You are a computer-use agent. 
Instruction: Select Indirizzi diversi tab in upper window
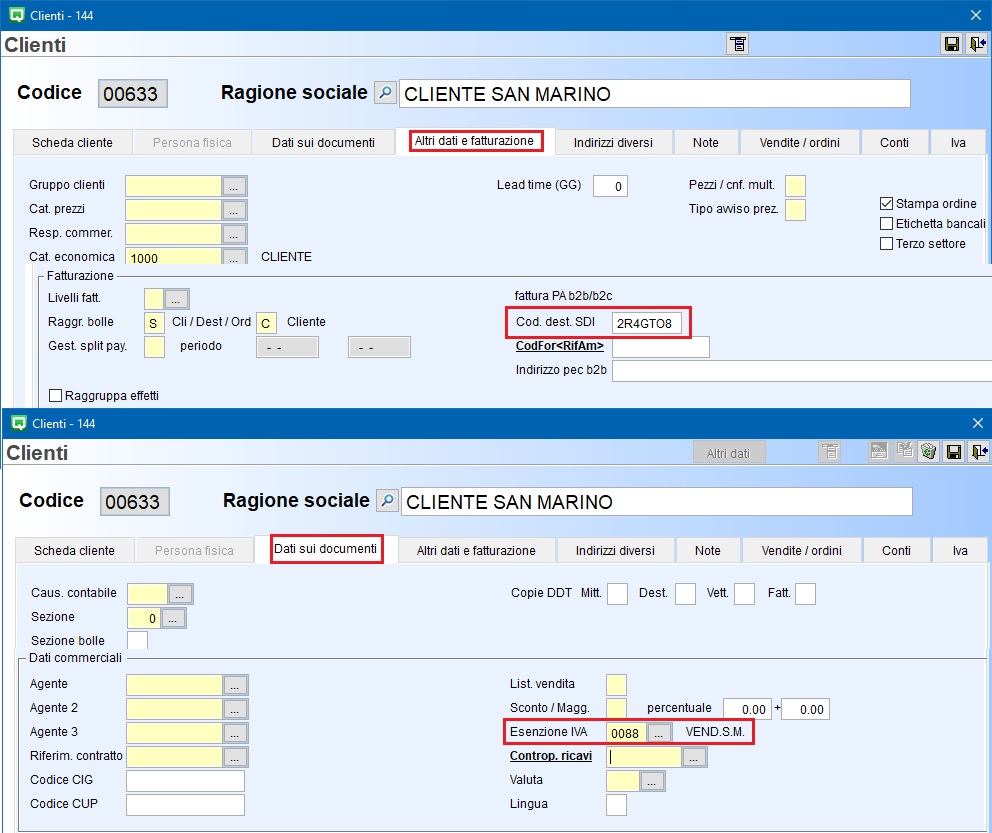click(x=613, y=142)
